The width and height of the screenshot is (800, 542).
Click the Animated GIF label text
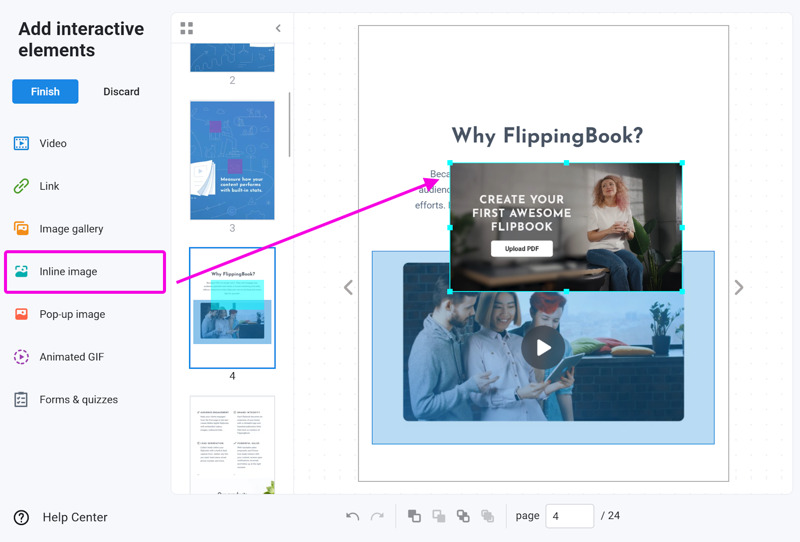click(x=72, y=357)
